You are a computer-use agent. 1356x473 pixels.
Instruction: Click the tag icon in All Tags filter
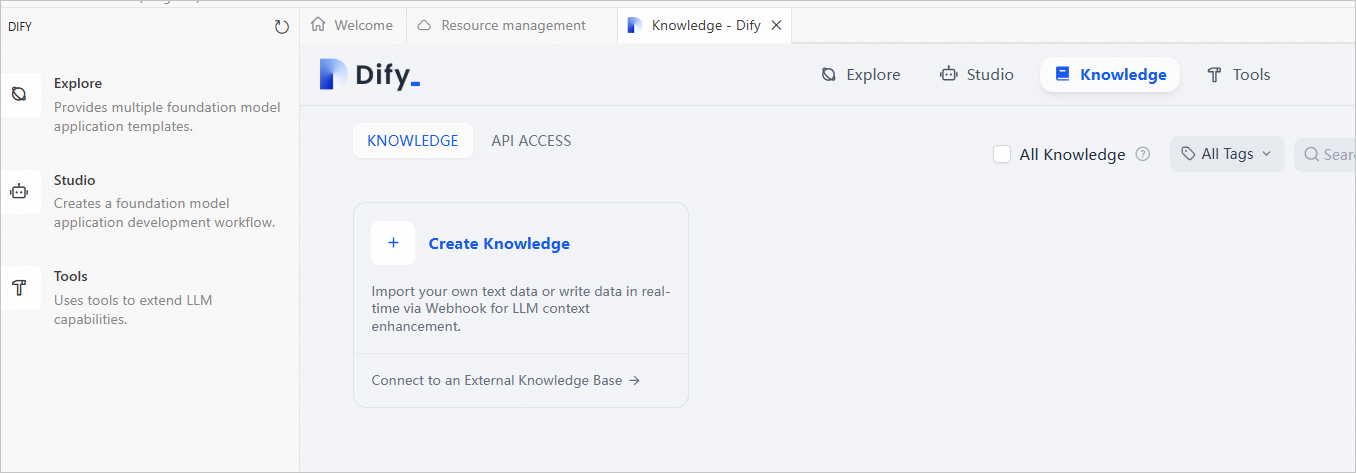click(x=1187, y=154)
